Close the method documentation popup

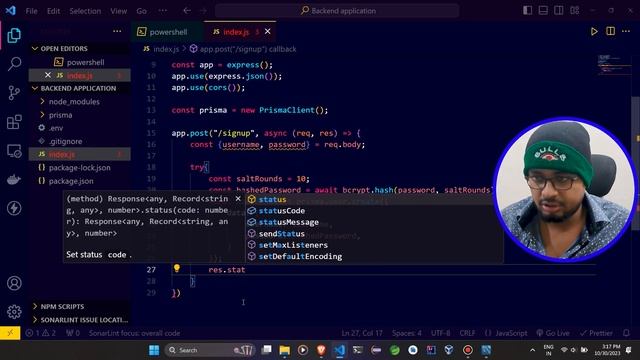[x=238, y=198]
